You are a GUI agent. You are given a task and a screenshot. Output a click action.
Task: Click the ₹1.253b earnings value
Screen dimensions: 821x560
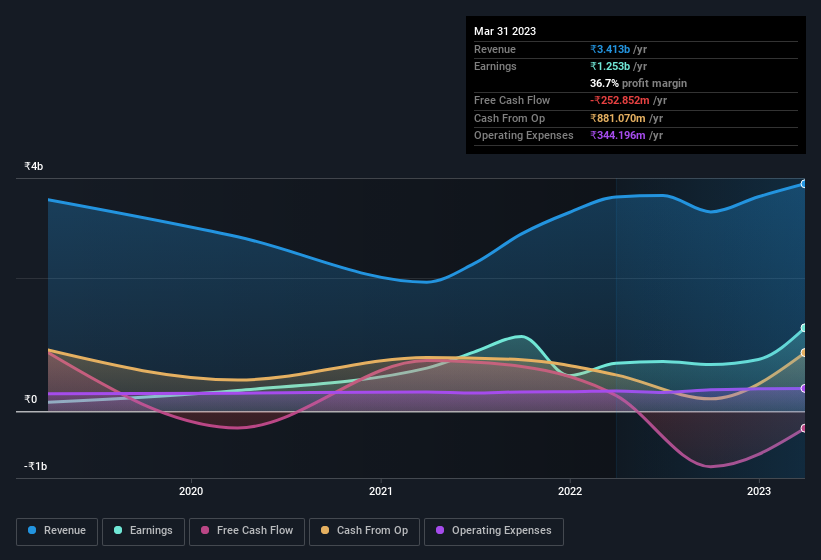pyautogui.click(x=610, y=66)
